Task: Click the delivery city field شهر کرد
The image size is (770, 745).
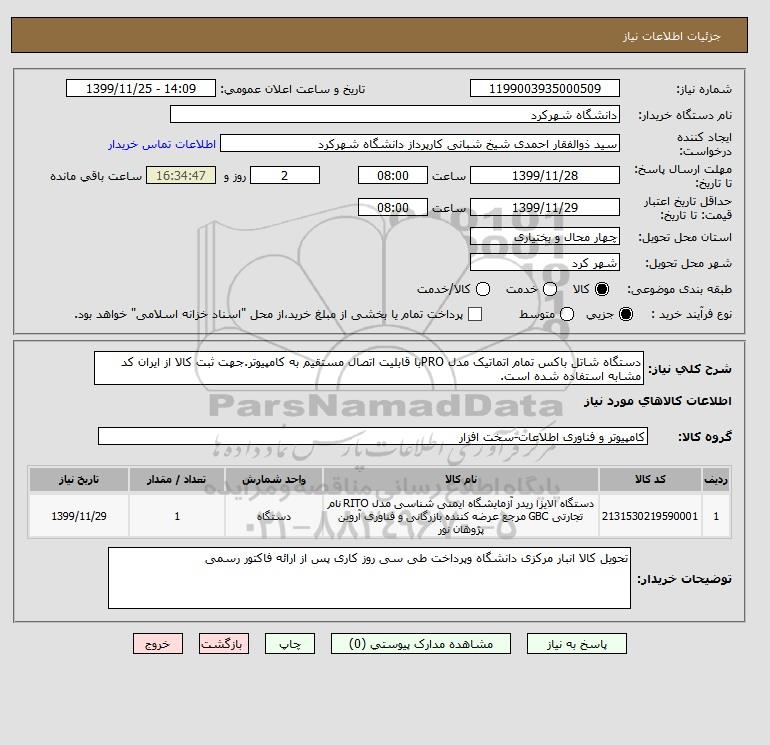Action: (x=545, y=263)
